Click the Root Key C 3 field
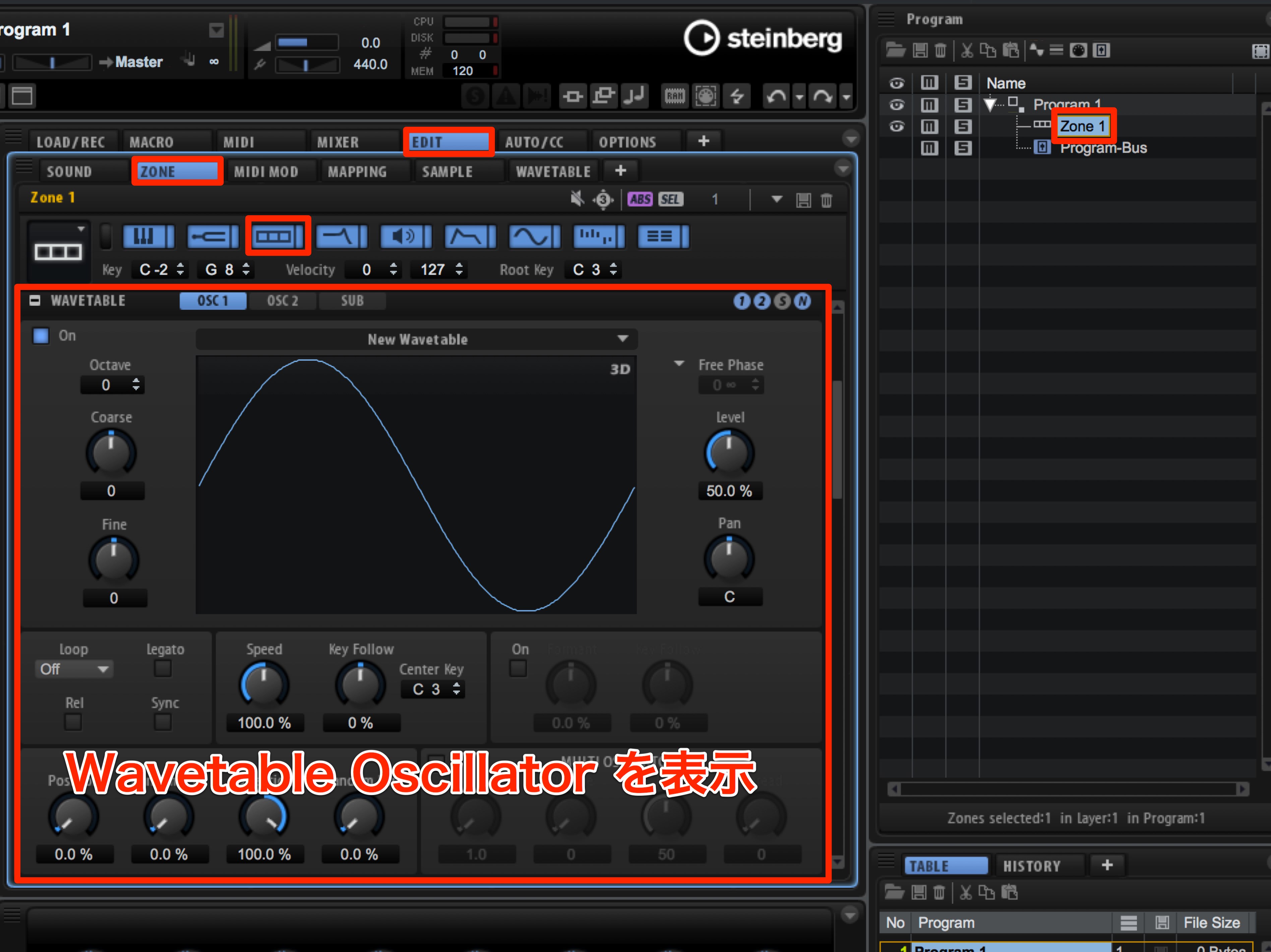 (594, 270)
